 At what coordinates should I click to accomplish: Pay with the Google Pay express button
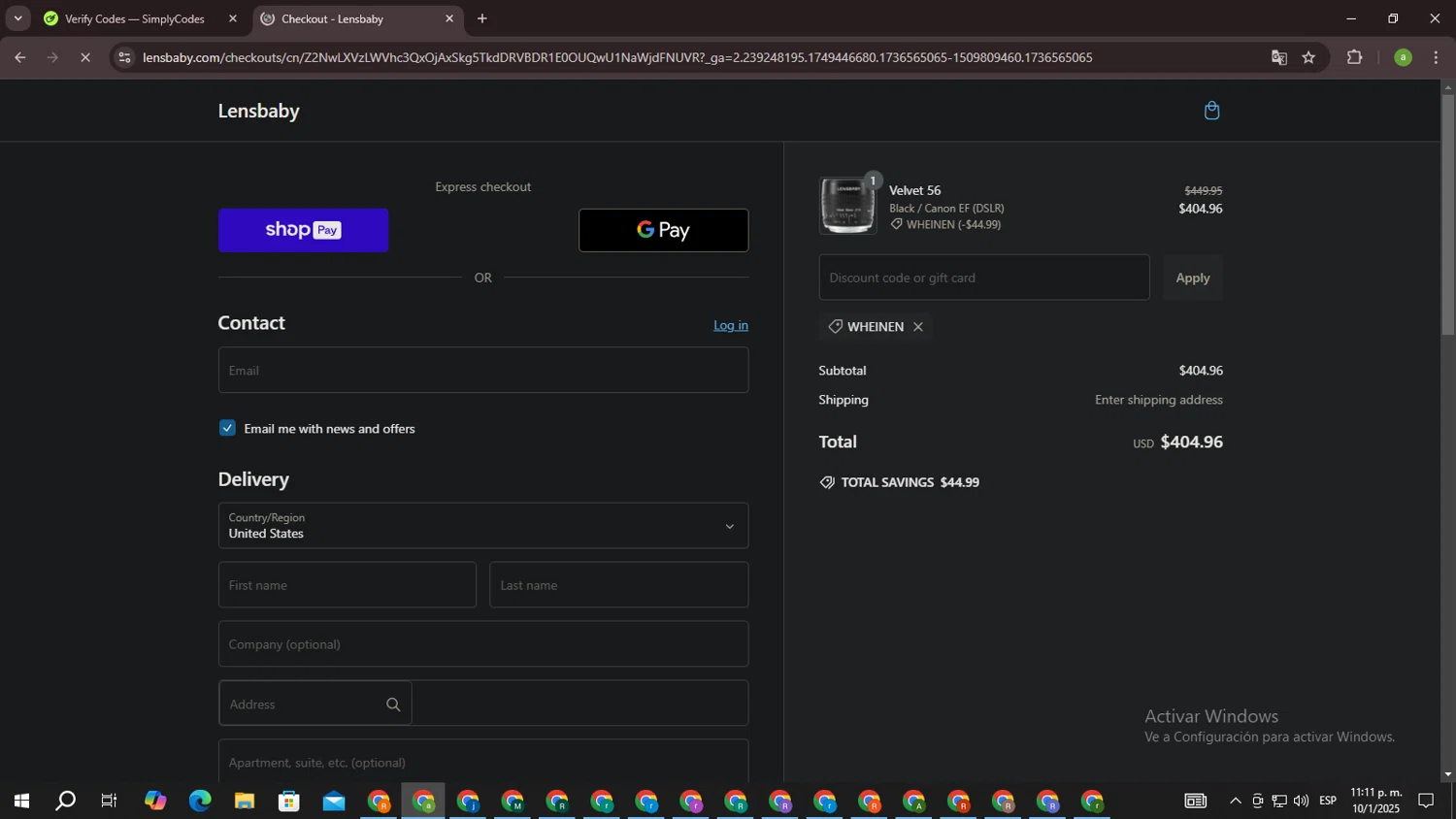(664, 230)
